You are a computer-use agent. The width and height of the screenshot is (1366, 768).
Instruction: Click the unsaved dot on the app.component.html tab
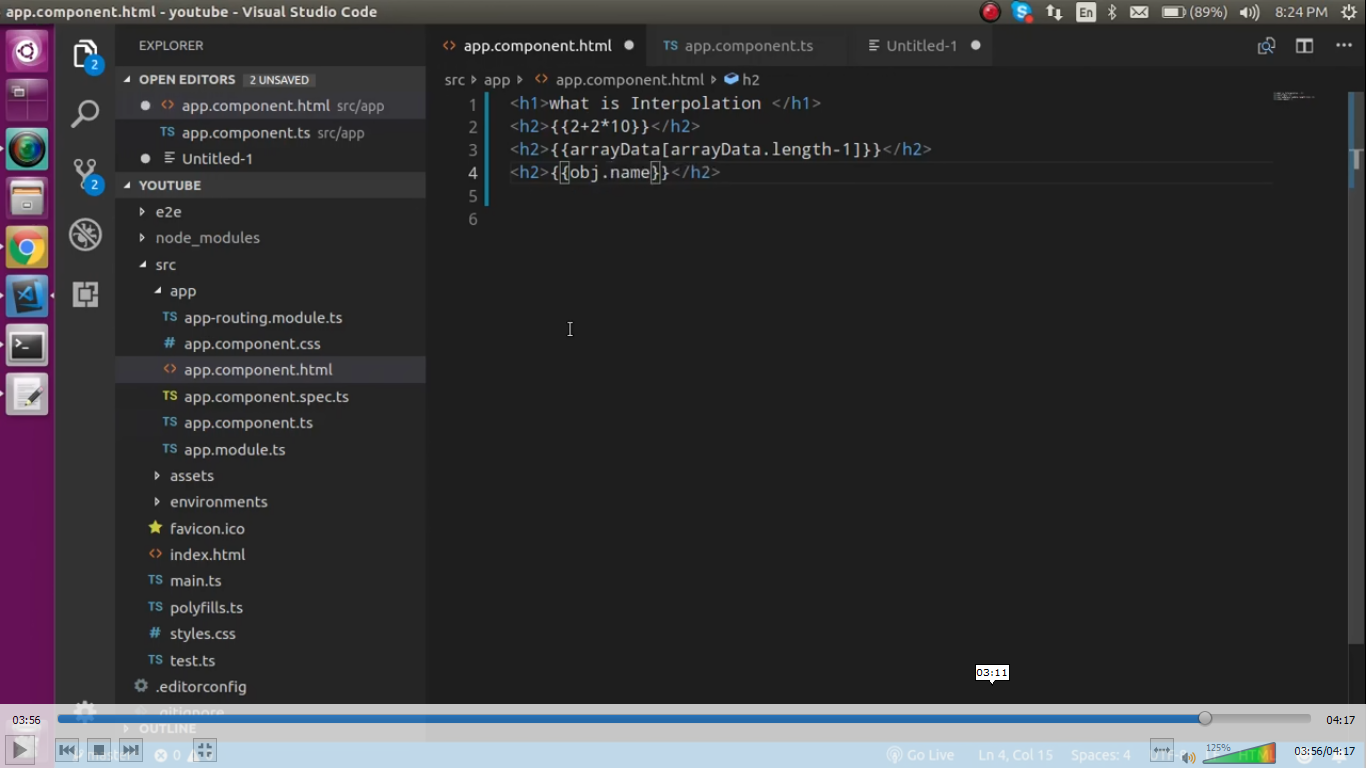coord(629,46)
